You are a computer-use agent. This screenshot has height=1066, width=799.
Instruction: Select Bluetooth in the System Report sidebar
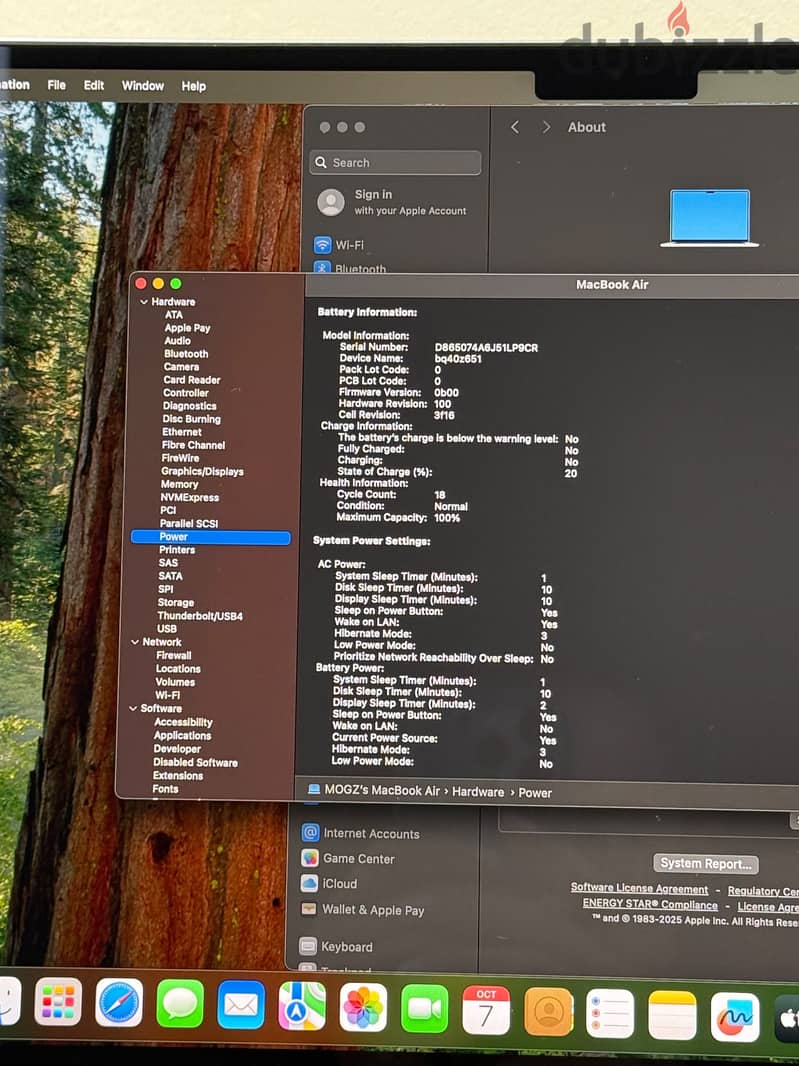(x=186, y=354)
